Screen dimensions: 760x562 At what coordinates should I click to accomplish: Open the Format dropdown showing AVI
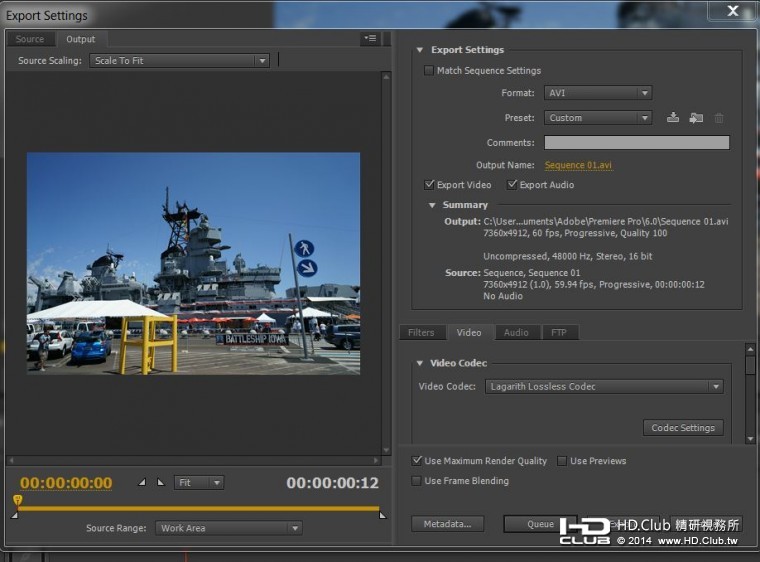598,93
